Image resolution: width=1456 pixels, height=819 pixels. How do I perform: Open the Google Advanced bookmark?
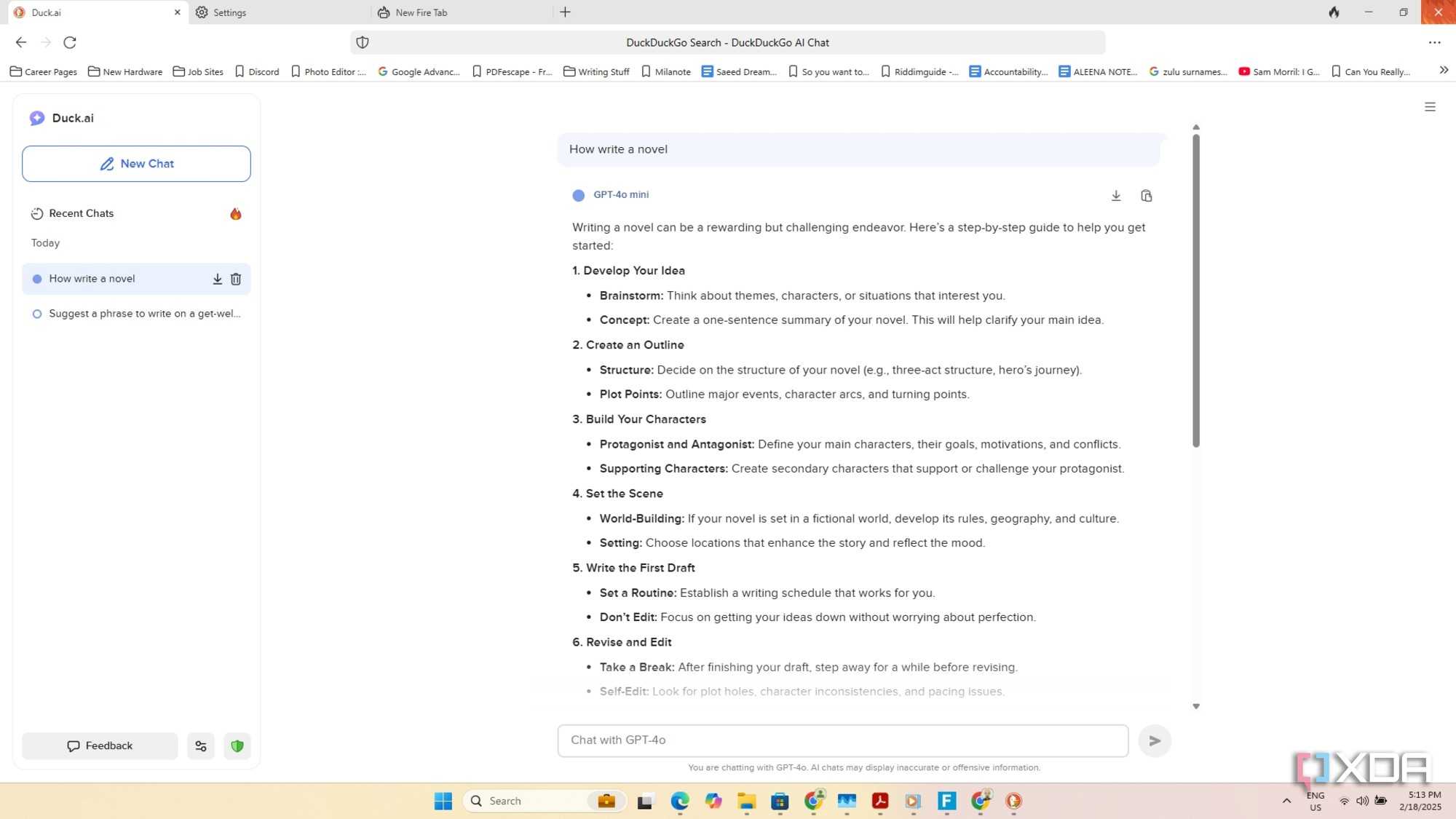click(419, 71)
